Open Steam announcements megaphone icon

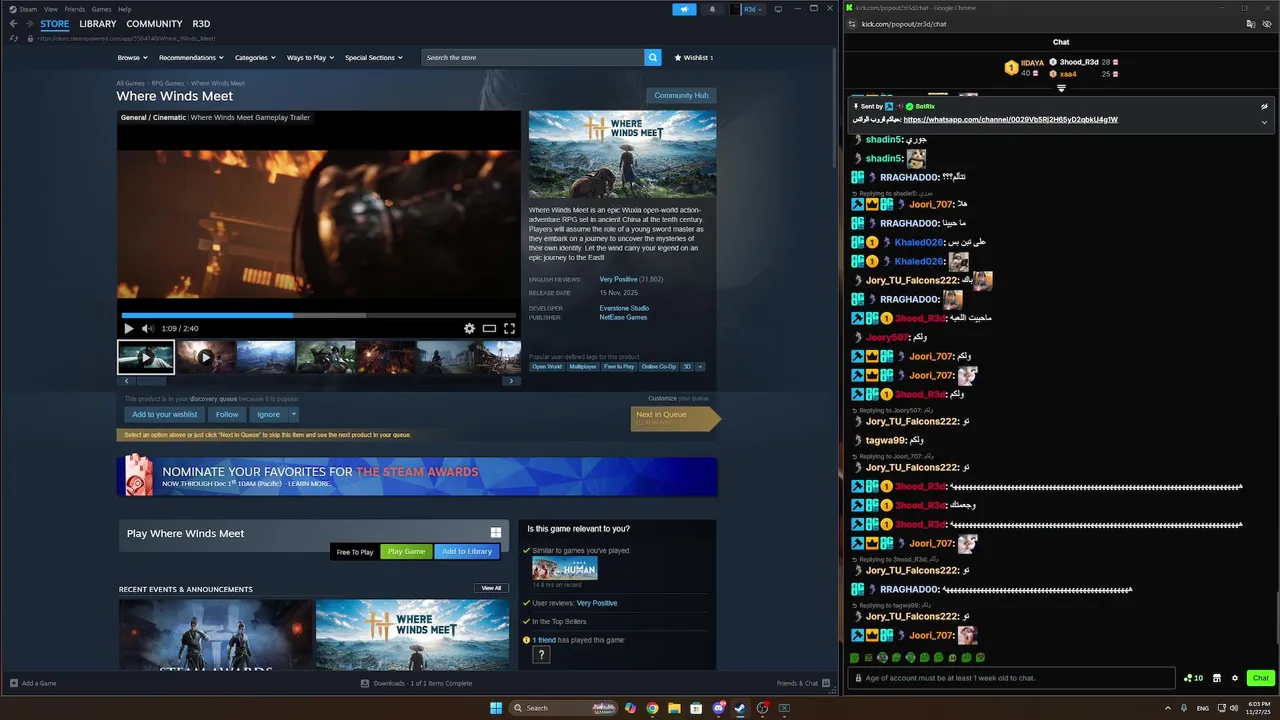(x=684, y=9)
